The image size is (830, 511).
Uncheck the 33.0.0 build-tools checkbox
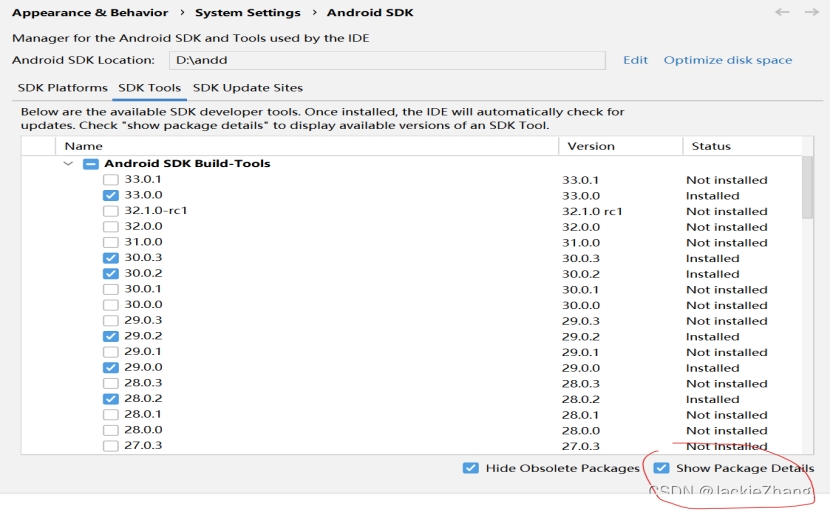coord(111,195)
